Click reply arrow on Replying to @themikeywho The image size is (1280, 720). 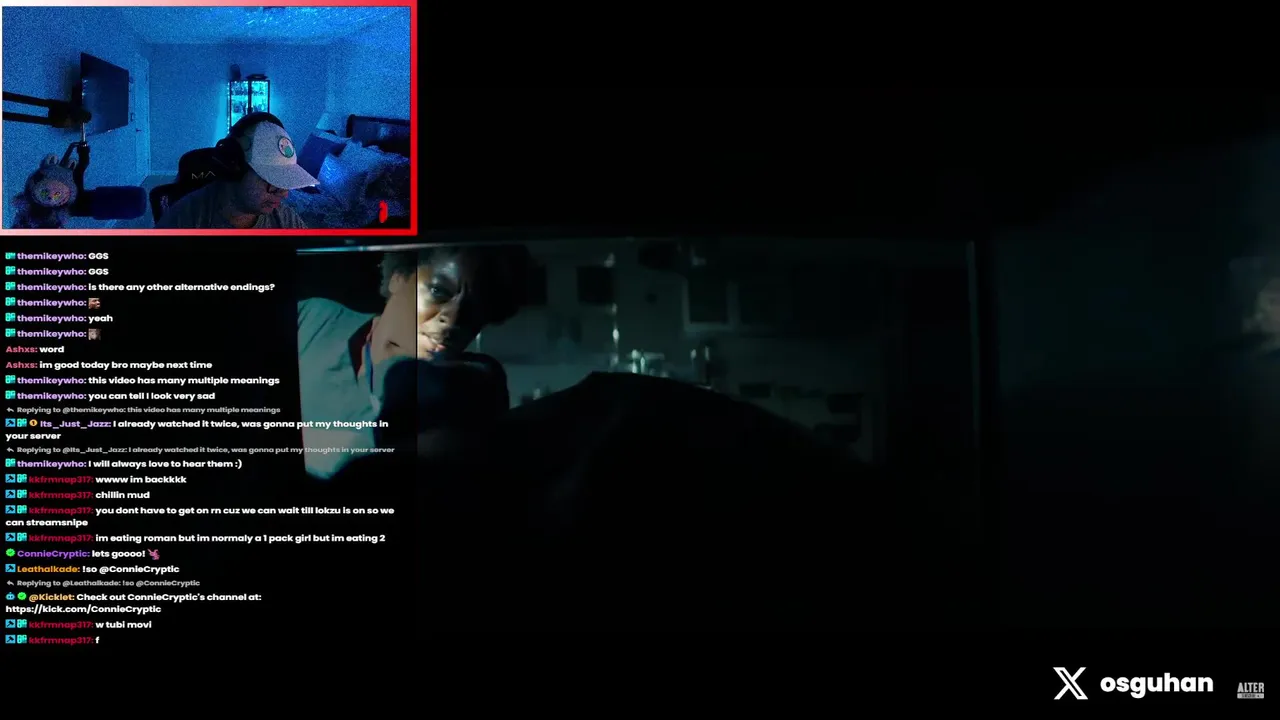click(10, 410)
